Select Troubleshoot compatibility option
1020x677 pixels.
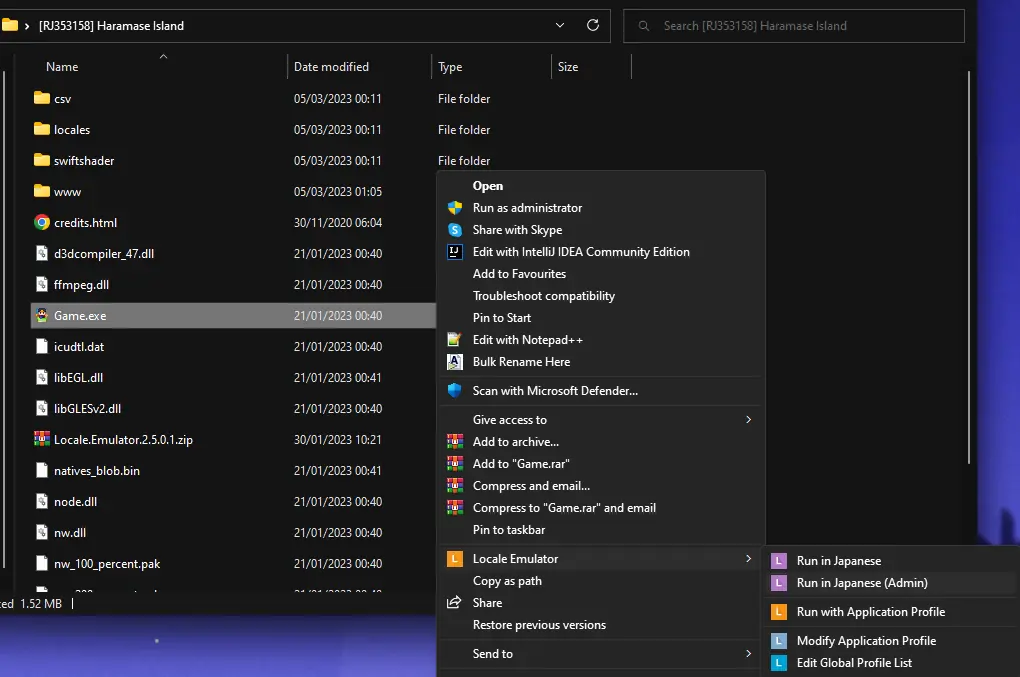point(544,296)
